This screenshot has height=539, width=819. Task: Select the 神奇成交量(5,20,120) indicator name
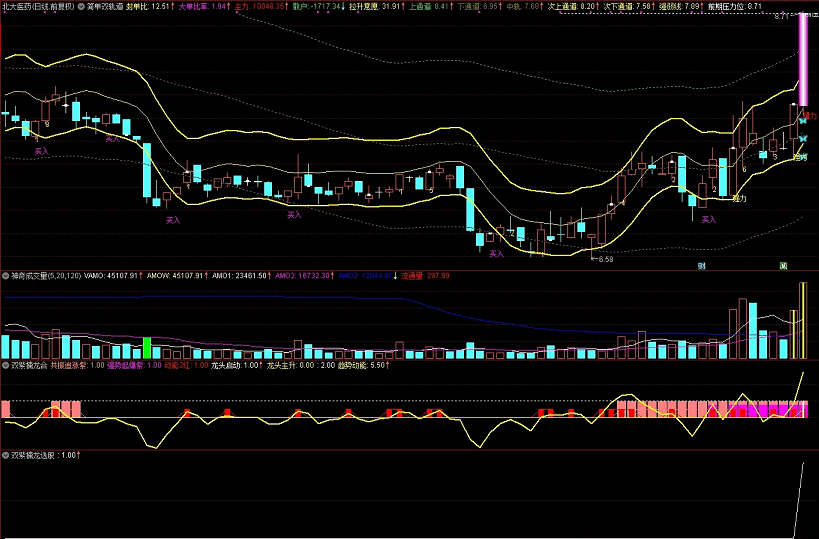click(x=46, y=276)
